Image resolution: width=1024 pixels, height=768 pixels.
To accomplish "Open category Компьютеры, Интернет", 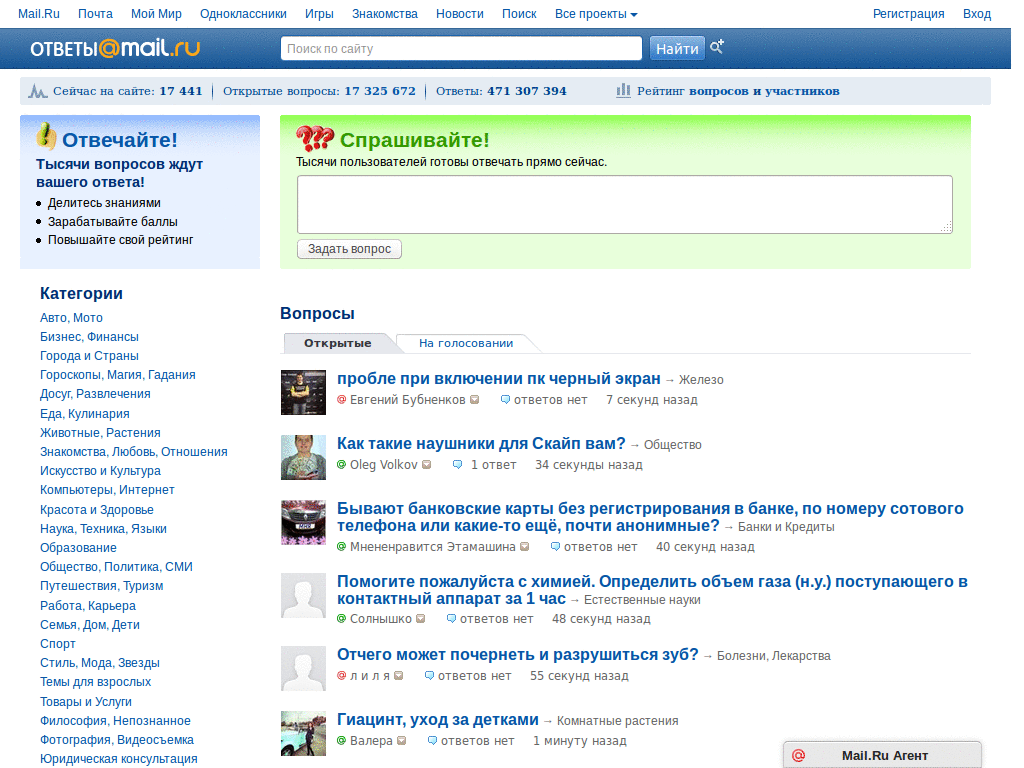I will coord(107,490).
